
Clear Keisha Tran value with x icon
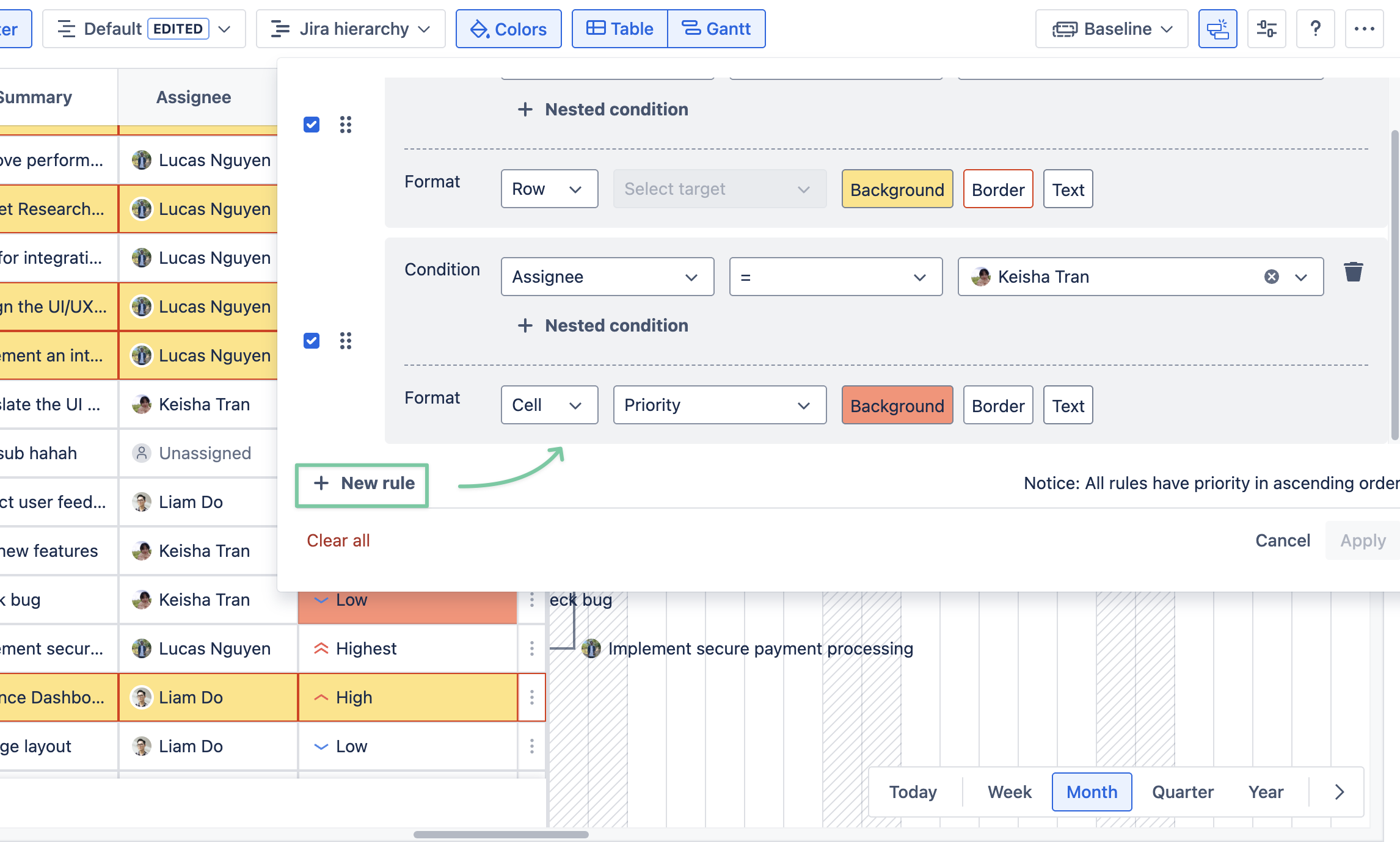click(x=1271, y=277)
